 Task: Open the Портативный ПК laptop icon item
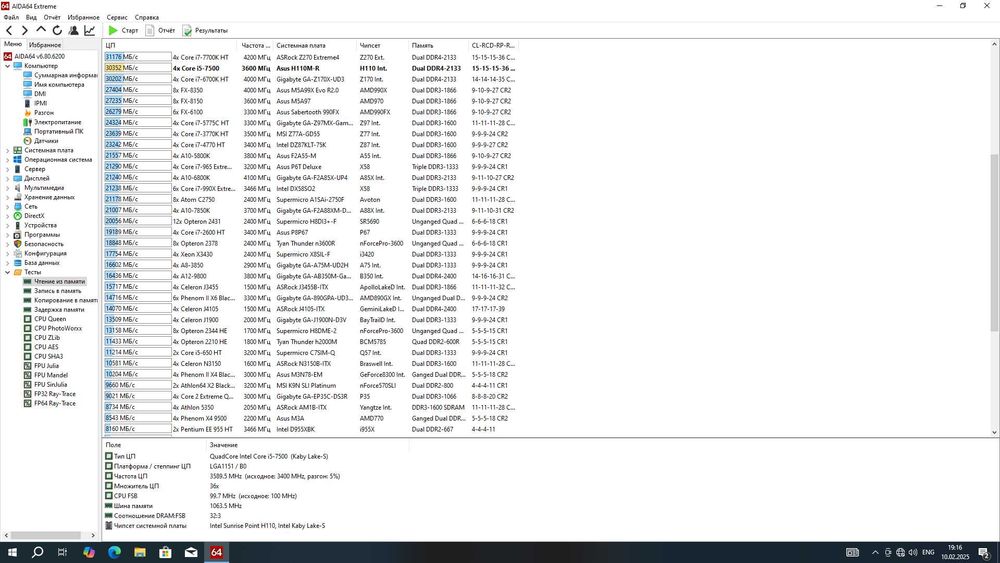coord(27,131)
